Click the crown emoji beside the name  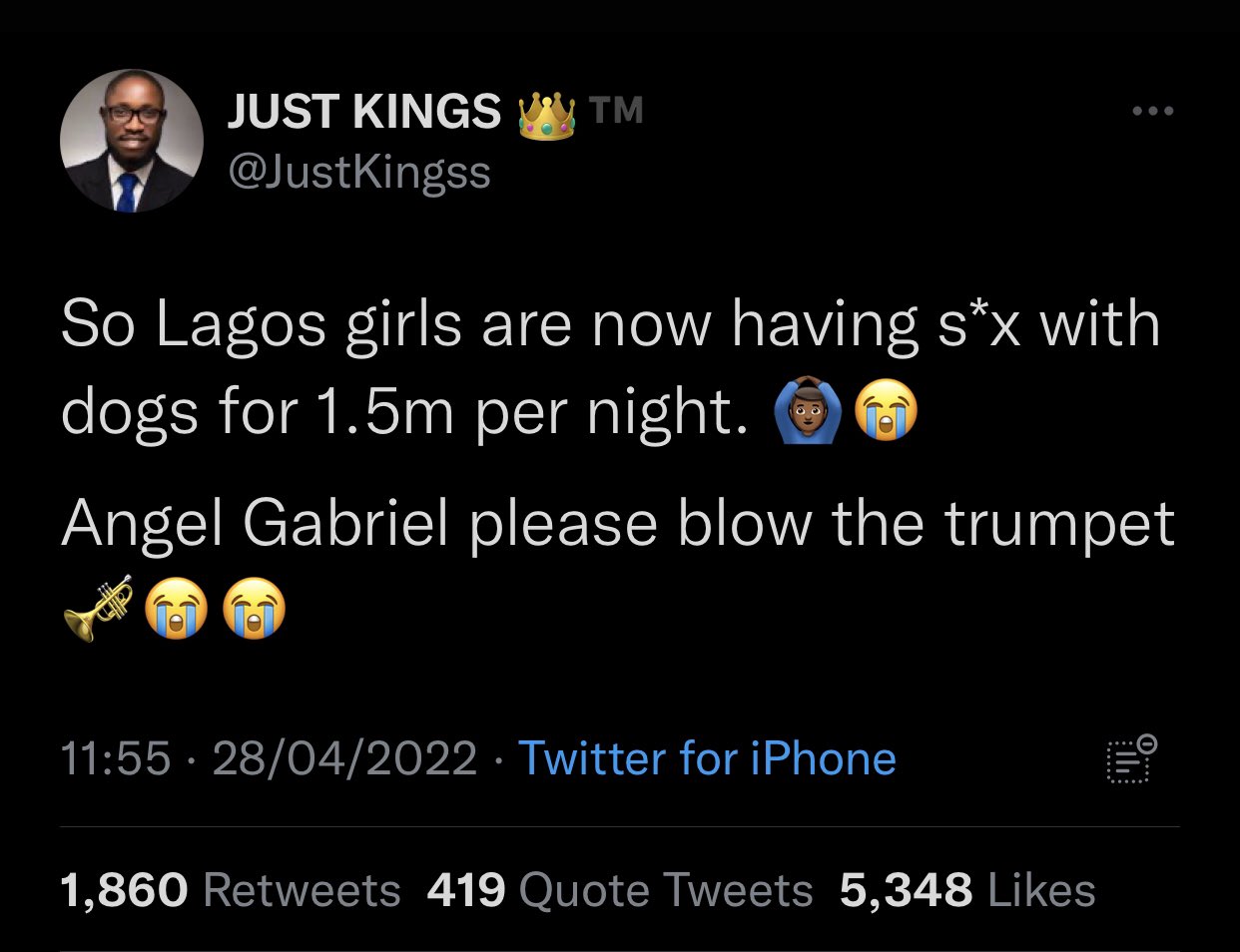pos(546,117)
